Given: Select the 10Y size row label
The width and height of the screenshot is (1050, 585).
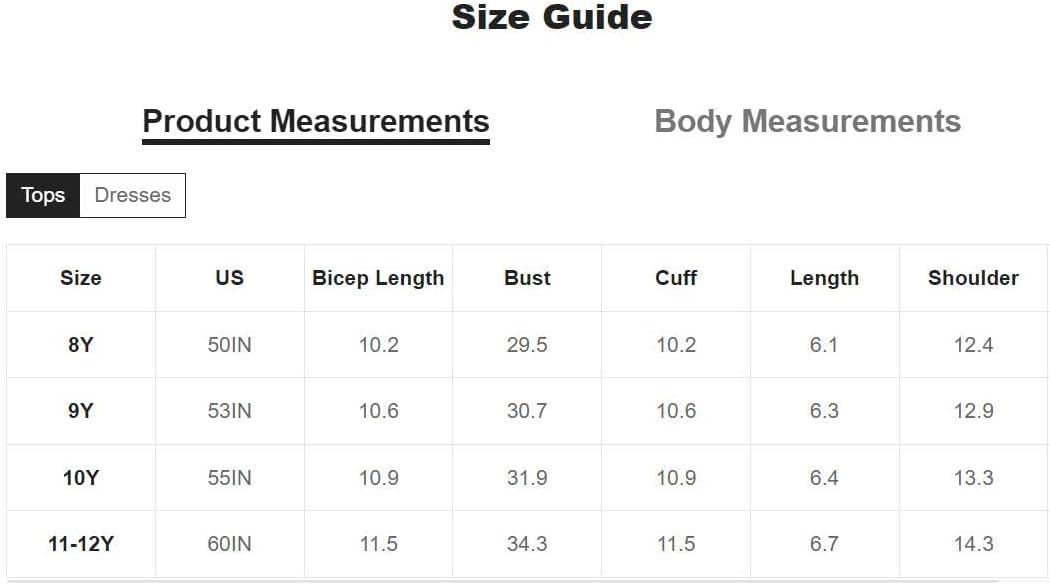Looking at the screenshot, I should click(x=81, y=478).
